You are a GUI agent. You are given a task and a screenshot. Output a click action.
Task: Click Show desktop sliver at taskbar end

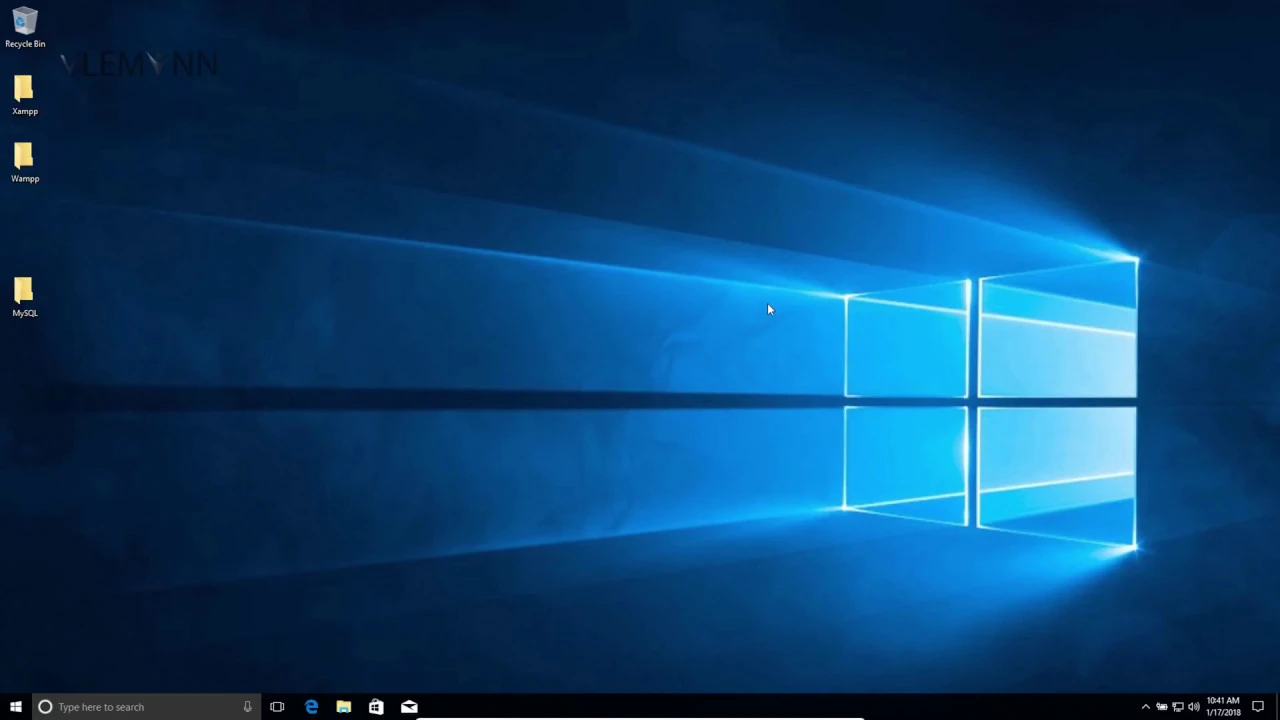click(x=1277, y=707)
